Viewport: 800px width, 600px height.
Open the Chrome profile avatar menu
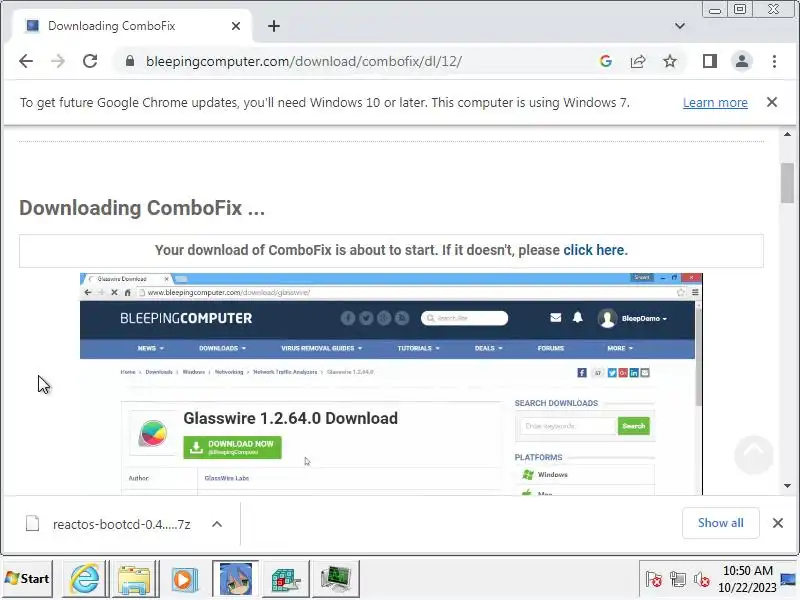(x=742, y=61)
